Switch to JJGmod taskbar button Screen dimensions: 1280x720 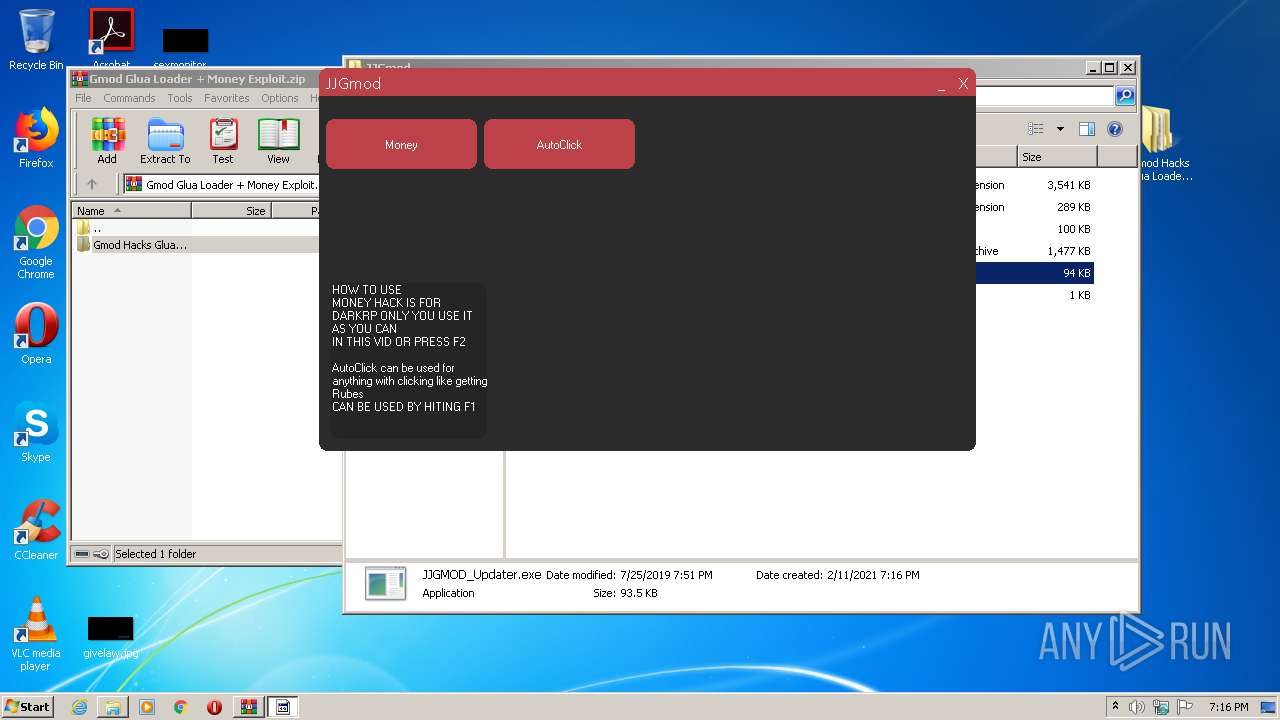283,707
